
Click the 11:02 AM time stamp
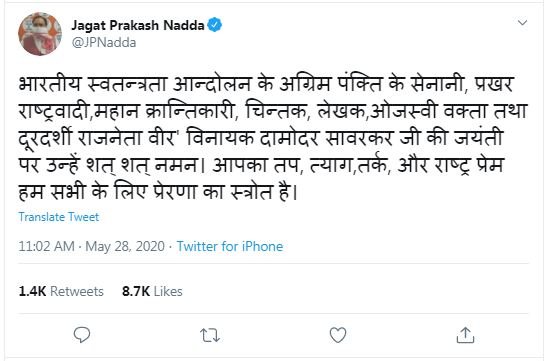(x=46, y=246)
